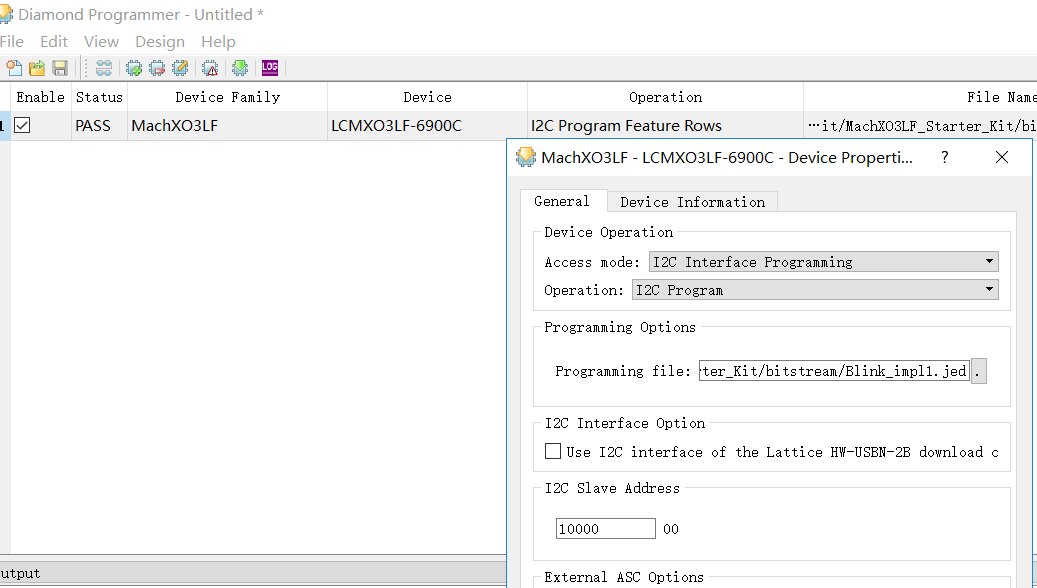Click the dialog help question mark
The width and height of the screenshot is (1037, 588).
(944, 157)
